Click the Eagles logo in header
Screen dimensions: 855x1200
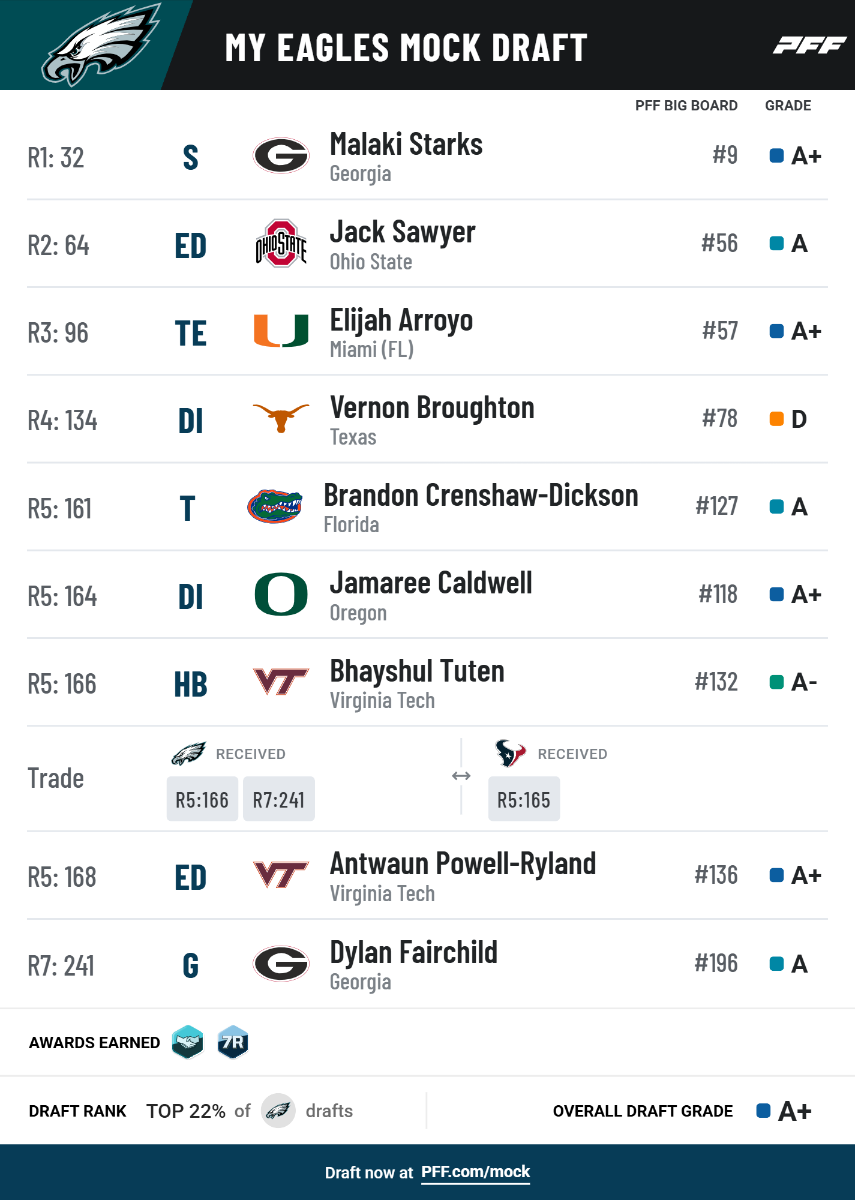(100, 45)
